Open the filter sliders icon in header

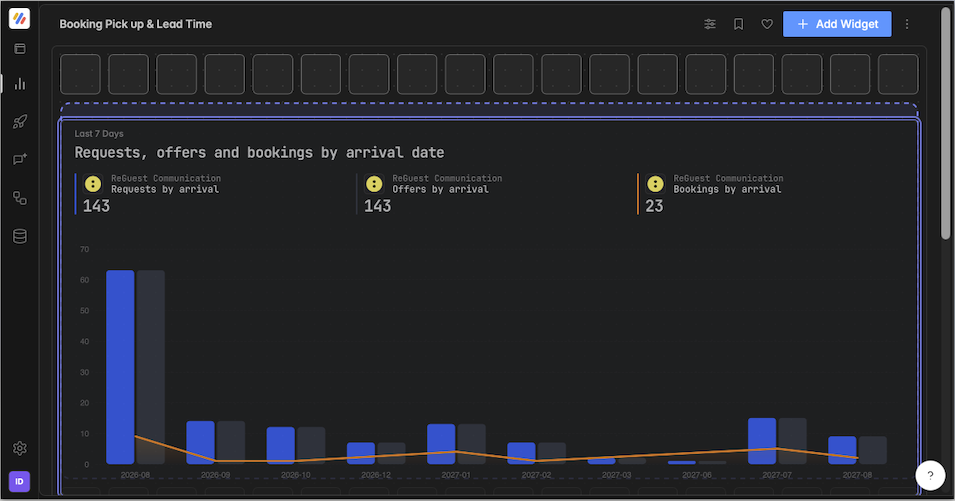[710, 24]
